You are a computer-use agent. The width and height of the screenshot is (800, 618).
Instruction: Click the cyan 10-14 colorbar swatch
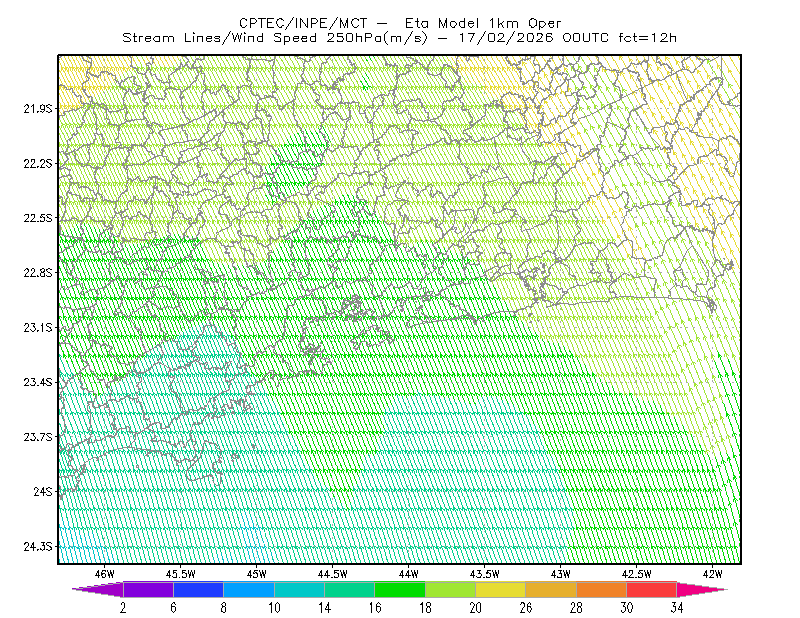(299, 589)
